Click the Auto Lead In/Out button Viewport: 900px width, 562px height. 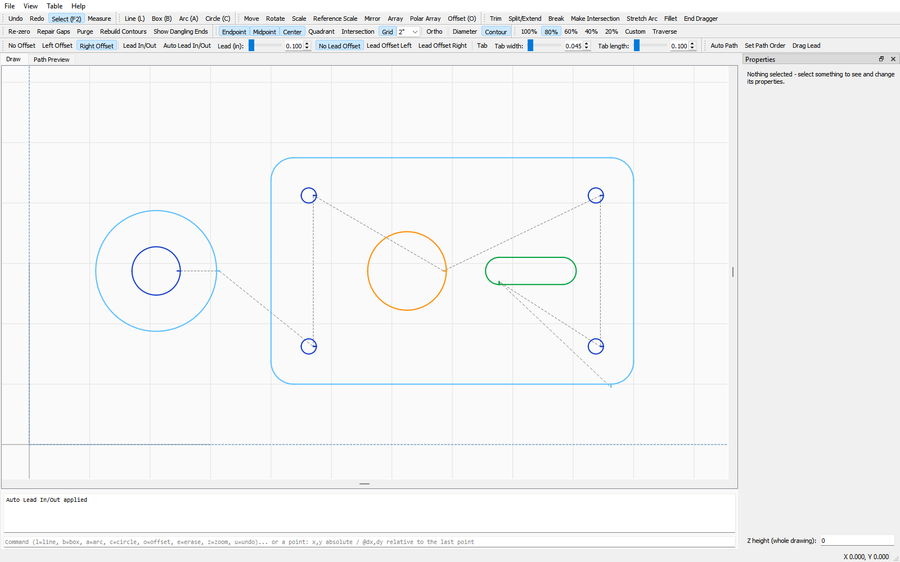click(187, 45)
